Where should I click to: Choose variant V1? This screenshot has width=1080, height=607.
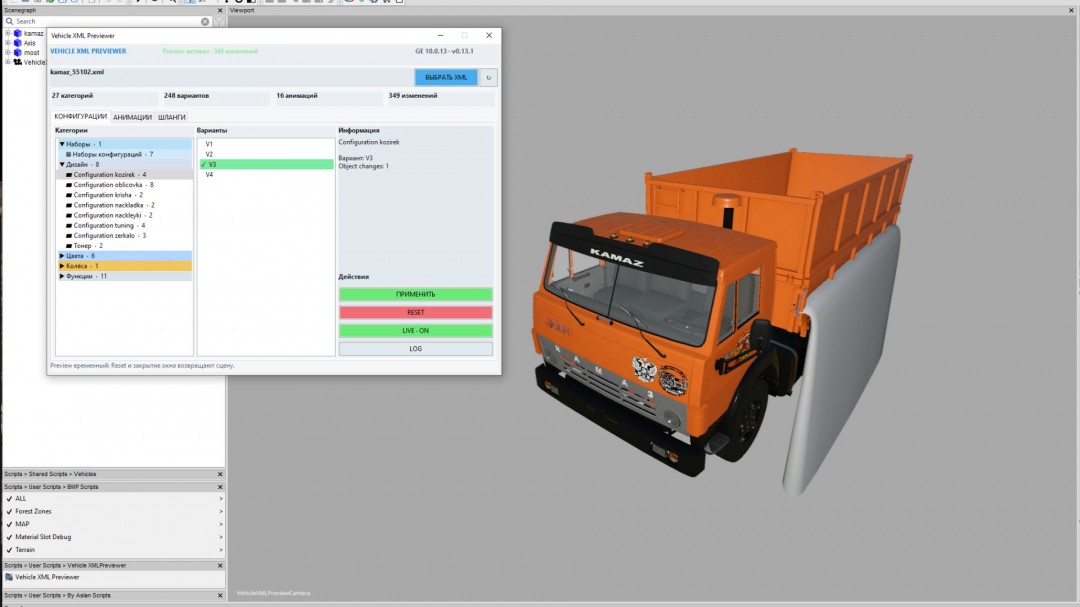tap(266, 144)
